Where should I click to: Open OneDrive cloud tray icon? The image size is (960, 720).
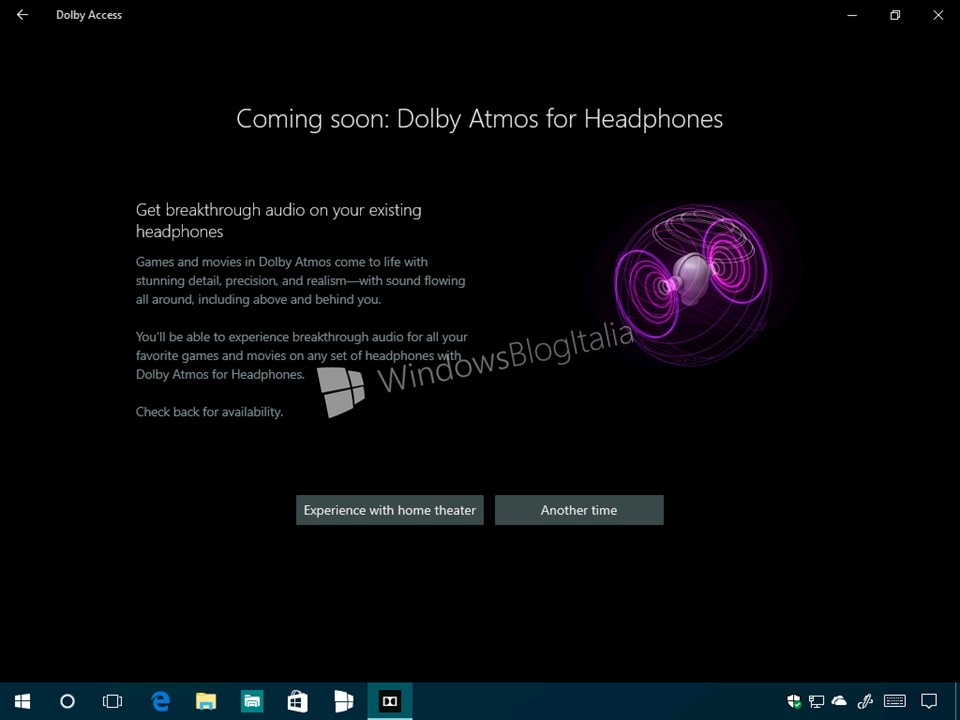coord(839,701)
